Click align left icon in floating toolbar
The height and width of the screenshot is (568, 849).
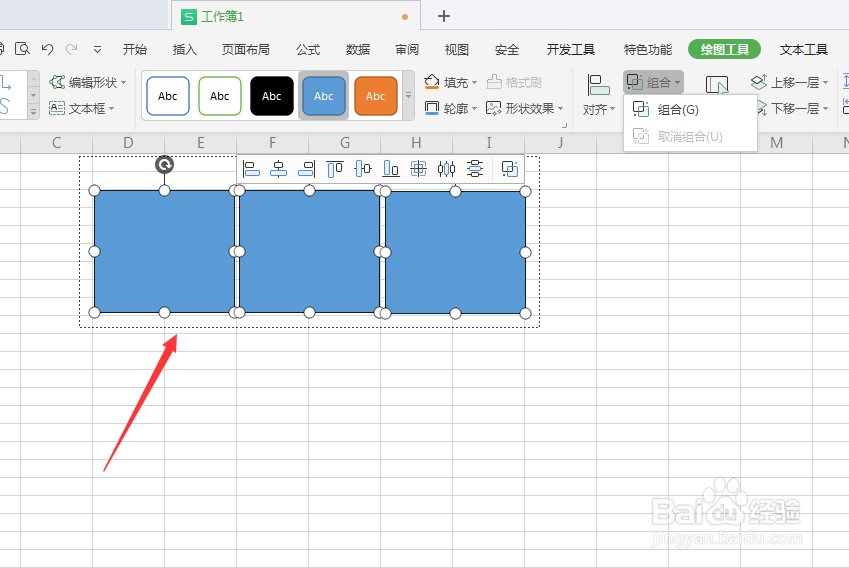coord(251,169)
